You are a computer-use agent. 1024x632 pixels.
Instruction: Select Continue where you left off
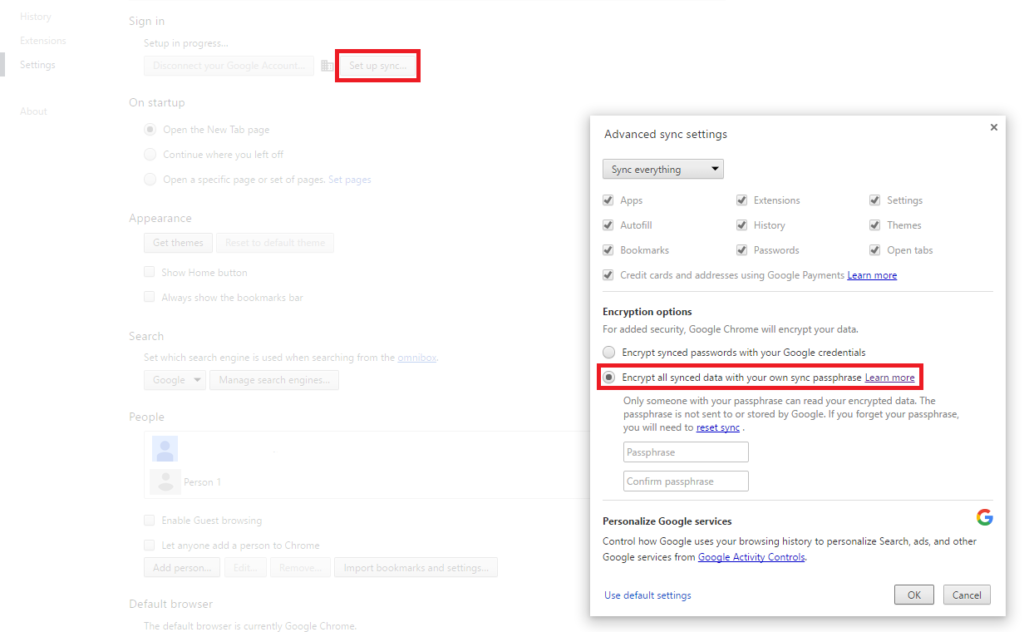pyautogui.click(x=150, y=154)
